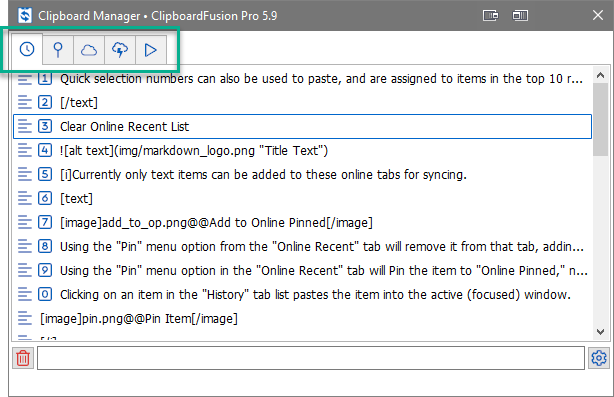The width and height of the screenshot is (614, 397).
Task: Click text-type icon beside 'Clear Online Recent List'
Action: coord(25,126)
